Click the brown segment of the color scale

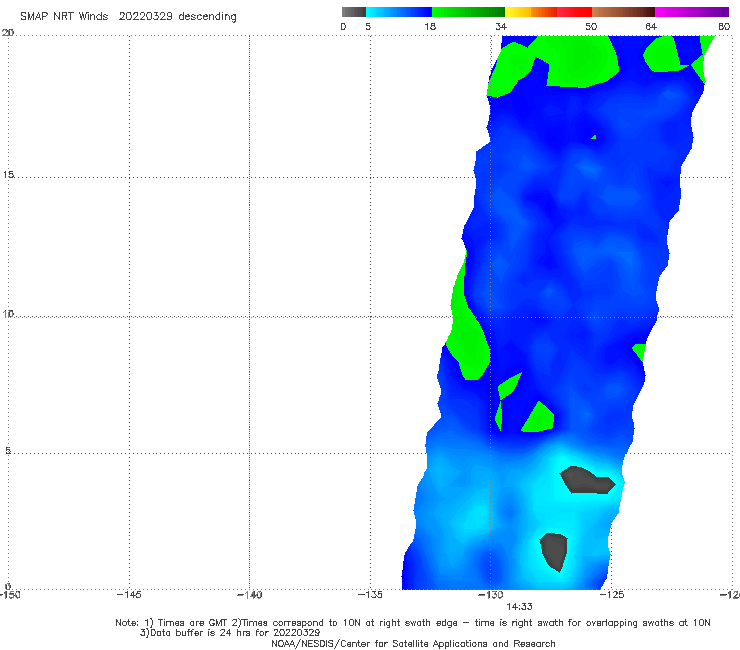(623, 12)
